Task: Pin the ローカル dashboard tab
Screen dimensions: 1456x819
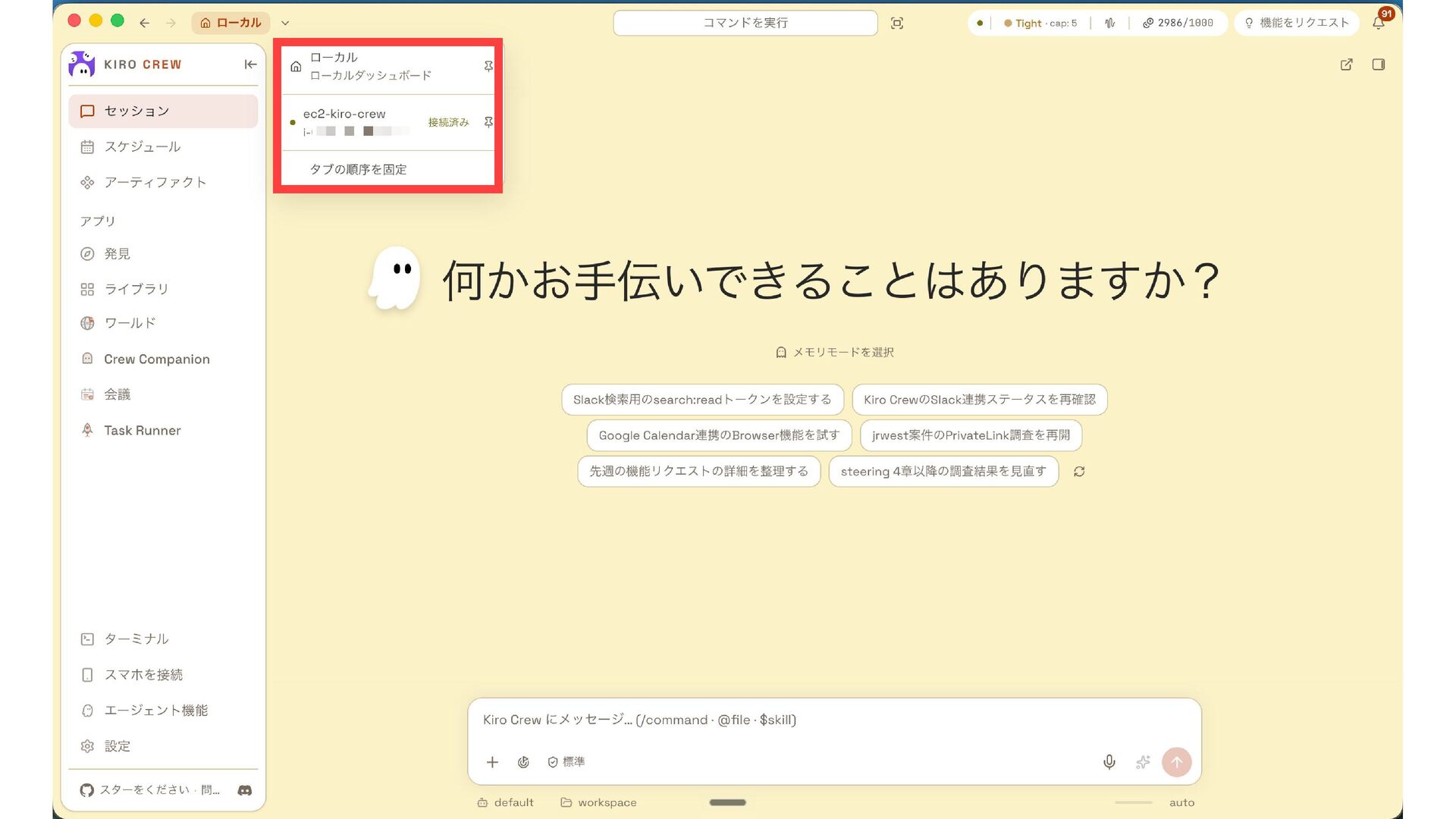Action: [x=488, y=66]
